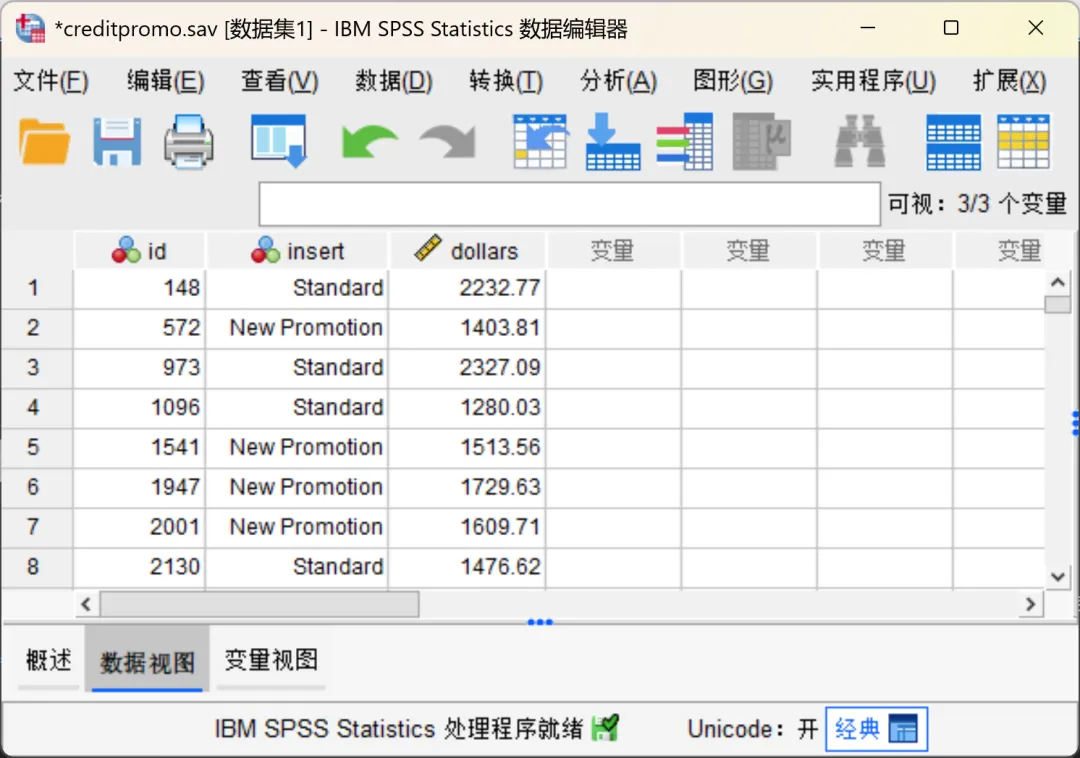1080x758 pixels.
Task: Click the blue grid Insert cases icon
Action: click(x=953, y=142)
